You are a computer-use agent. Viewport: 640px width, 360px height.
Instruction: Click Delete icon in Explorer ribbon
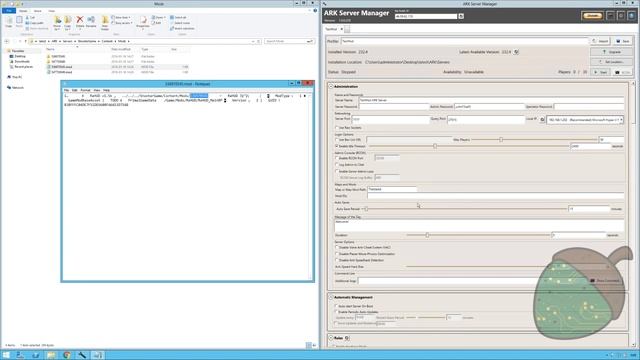80,21
